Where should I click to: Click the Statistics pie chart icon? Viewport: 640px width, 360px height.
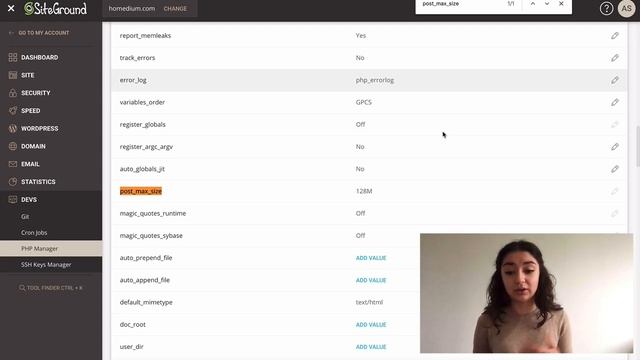coord(13,182)
